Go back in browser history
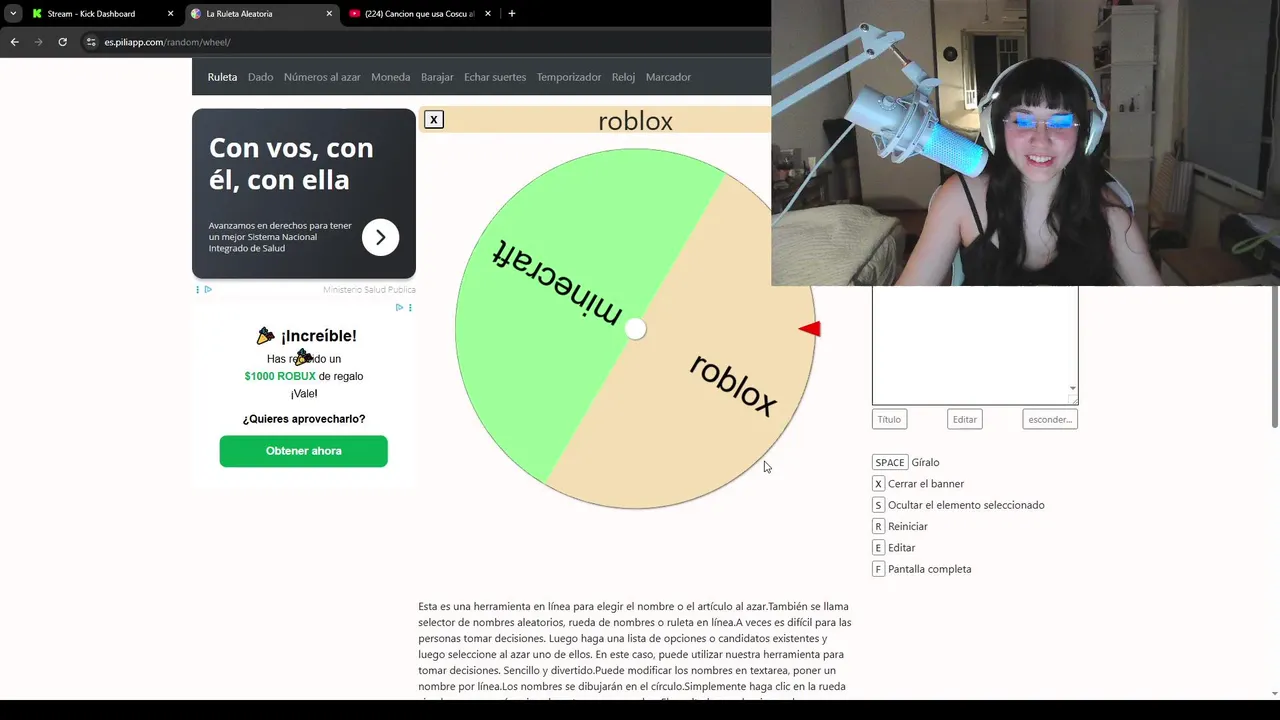The height and width of the screenshot is (720, 1280). point(14,42)
